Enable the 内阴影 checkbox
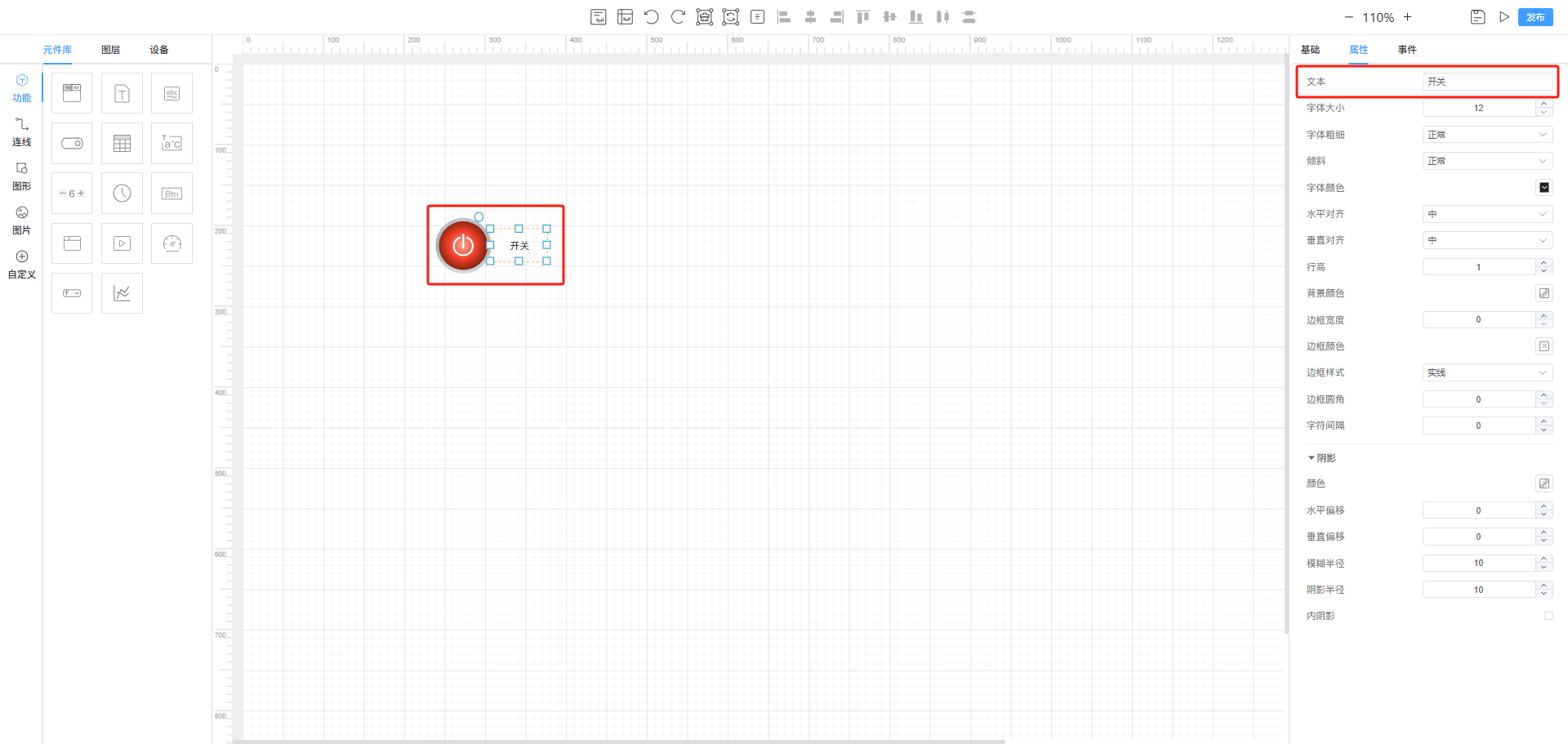This screenshot has height=744, width=1568. pos(1548,616)
